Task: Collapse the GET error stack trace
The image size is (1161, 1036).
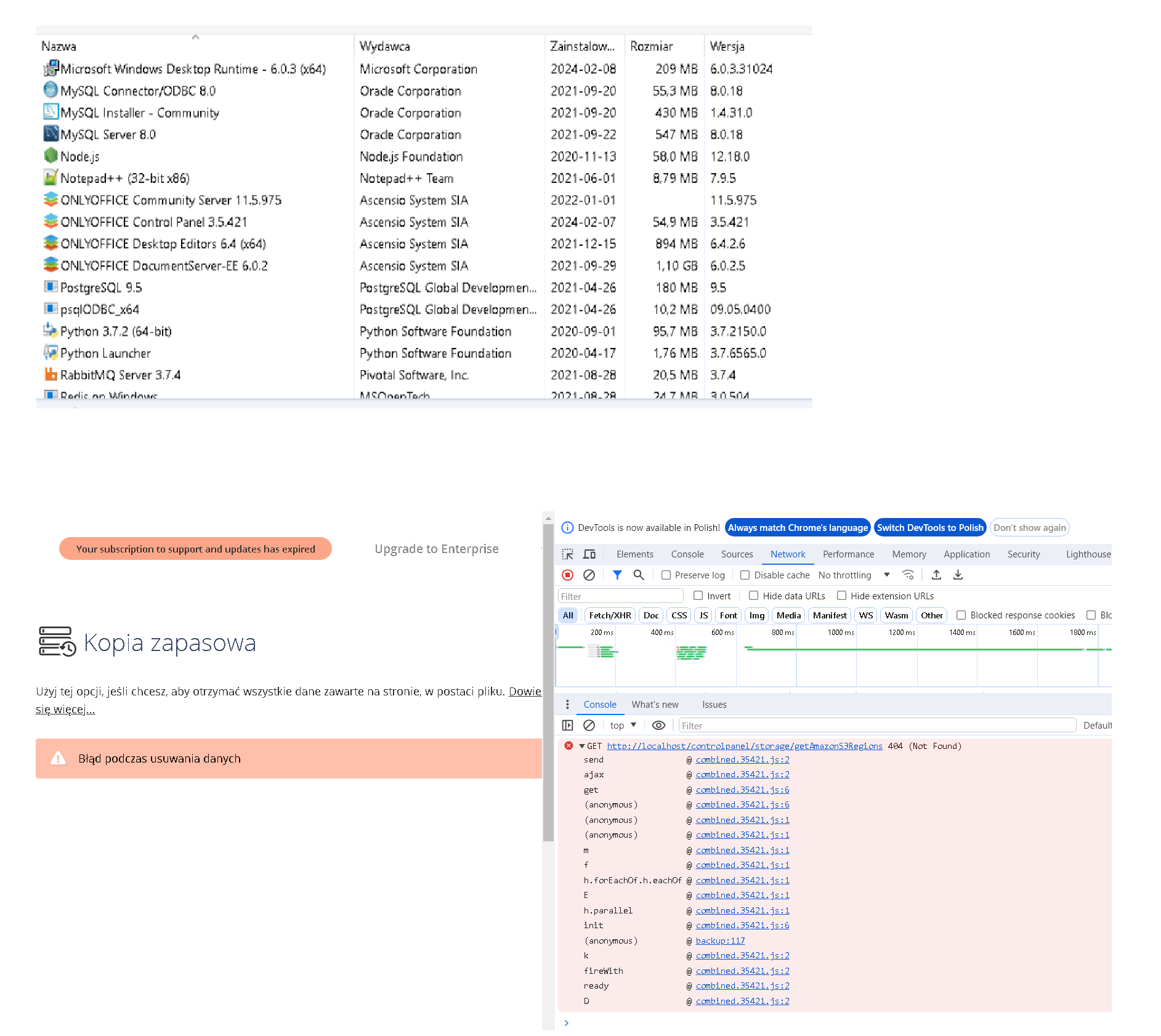Action: (x=582, y=746)
